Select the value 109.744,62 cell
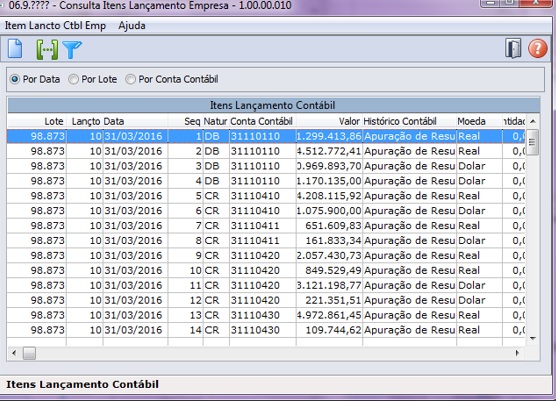 pyautogui.click(x=329, y=330)
